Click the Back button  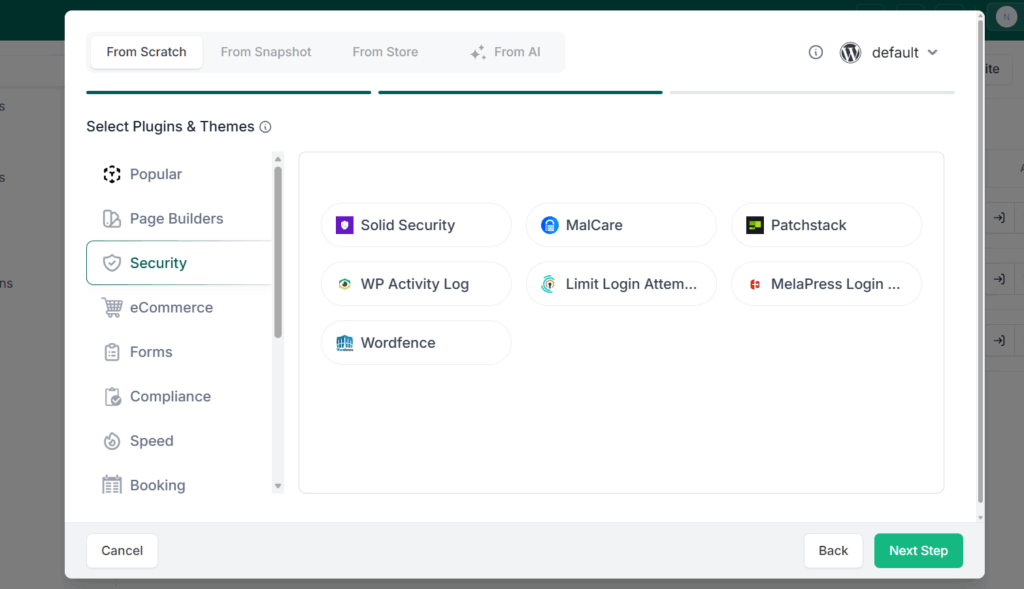(x=833, y=550)
